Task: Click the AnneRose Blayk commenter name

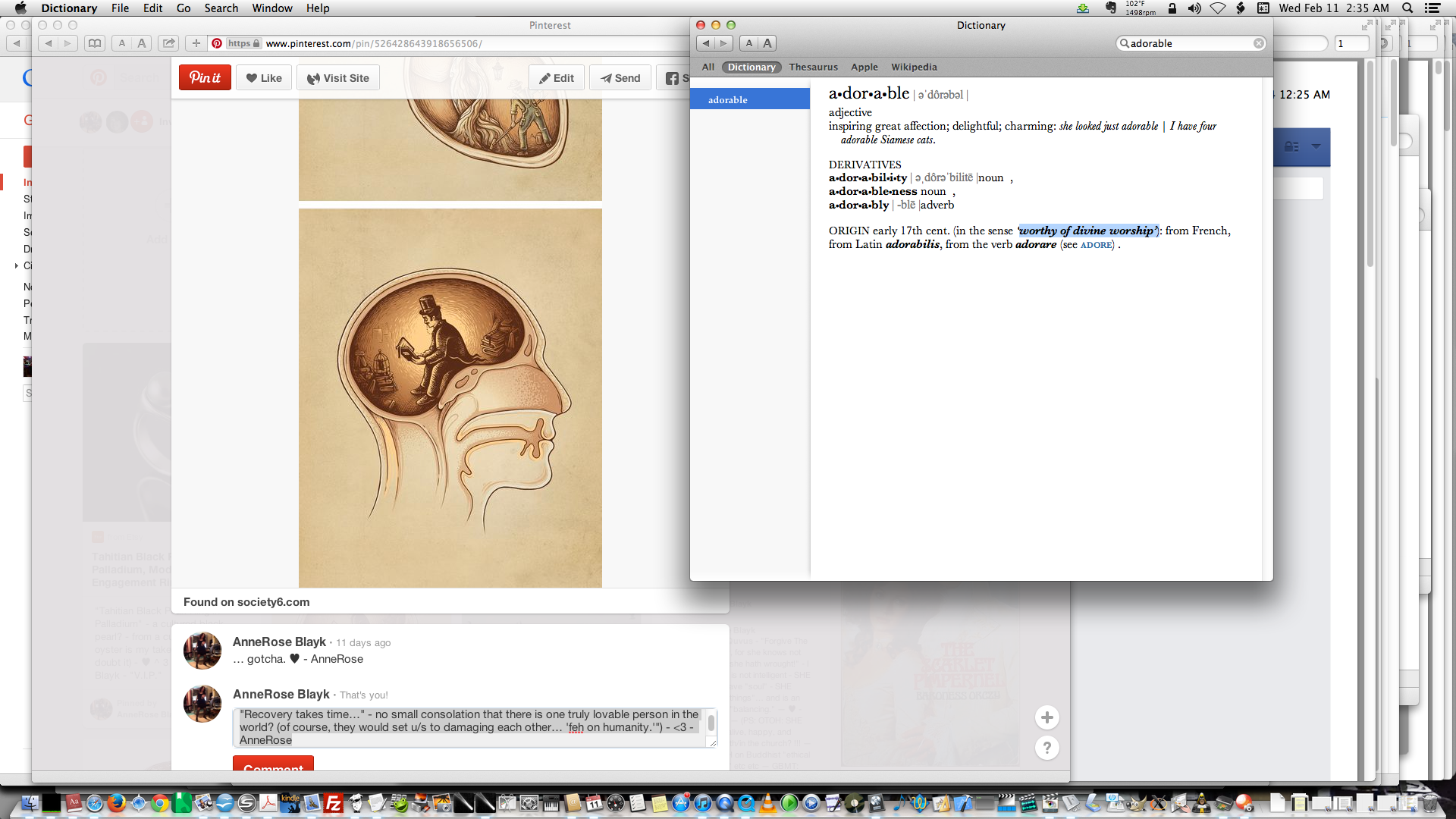Action: coord(279,642)
